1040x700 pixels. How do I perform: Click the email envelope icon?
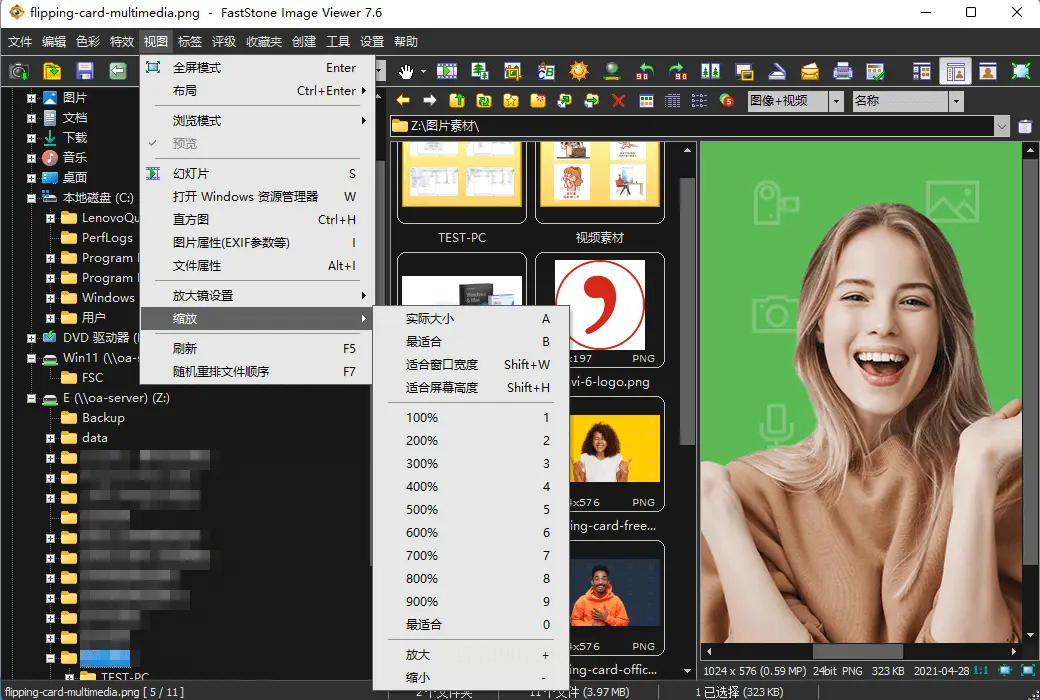point(810,71)
